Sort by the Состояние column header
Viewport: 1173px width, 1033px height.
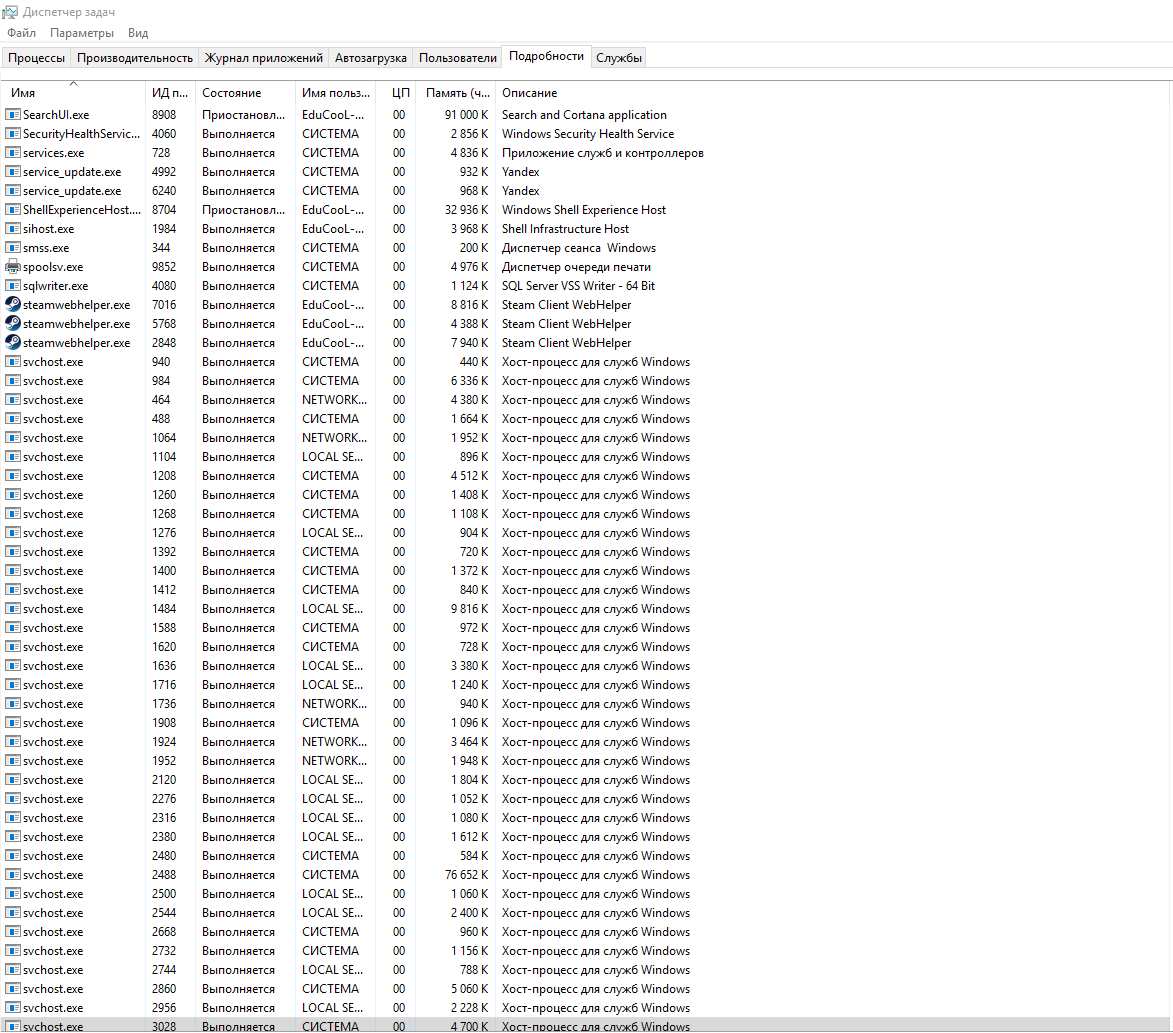[x=245, y=93]
